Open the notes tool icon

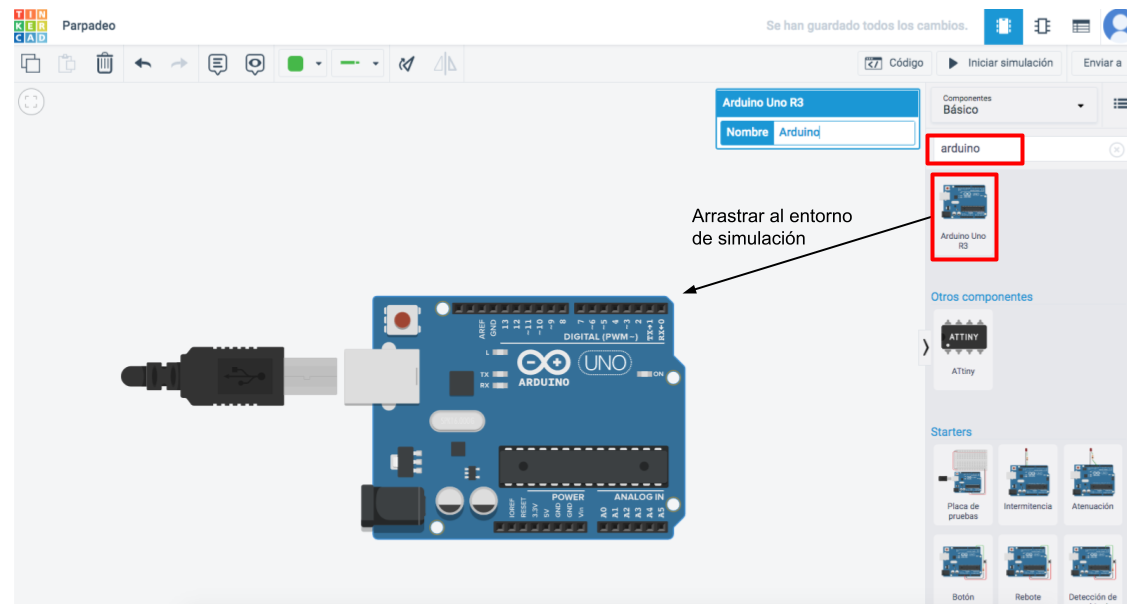(217, 64)
